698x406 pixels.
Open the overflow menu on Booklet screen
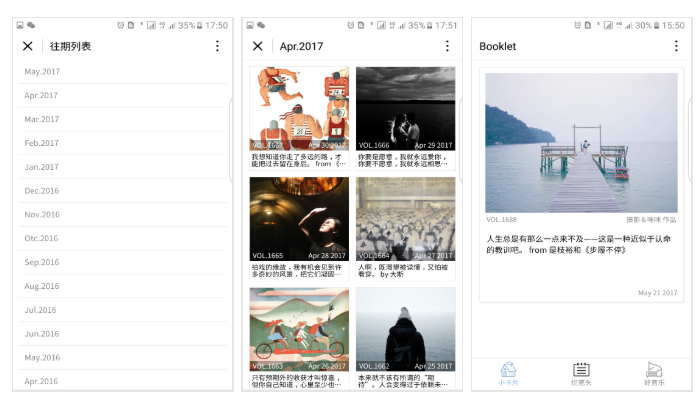pyautogui.click(x=676, y=46)
